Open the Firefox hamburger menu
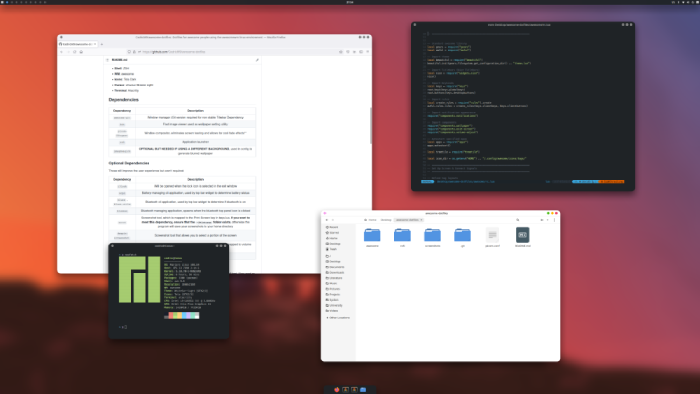 367,52
